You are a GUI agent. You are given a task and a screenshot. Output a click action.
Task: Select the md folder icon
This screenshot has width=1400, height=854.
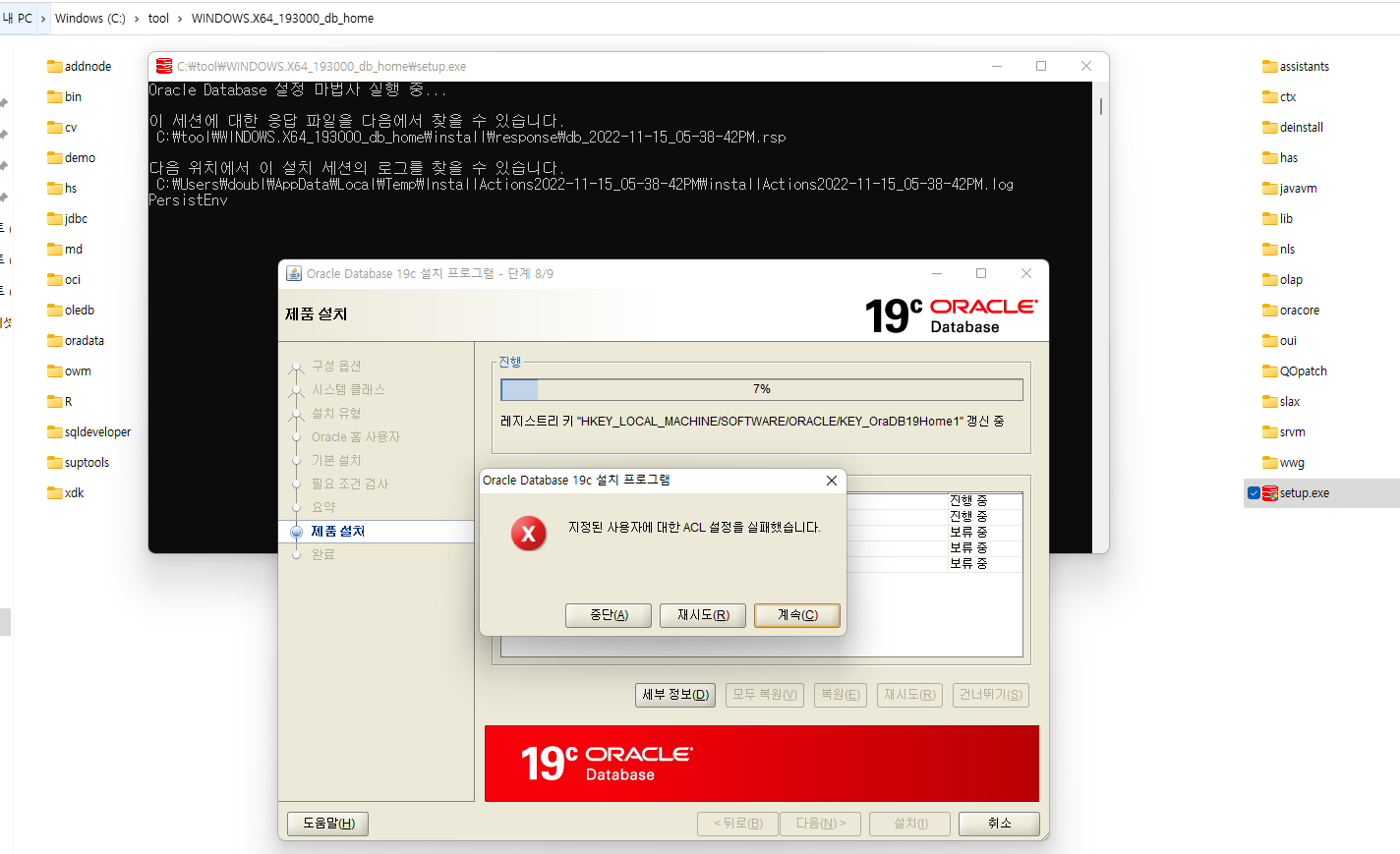(x=55, y=250)
